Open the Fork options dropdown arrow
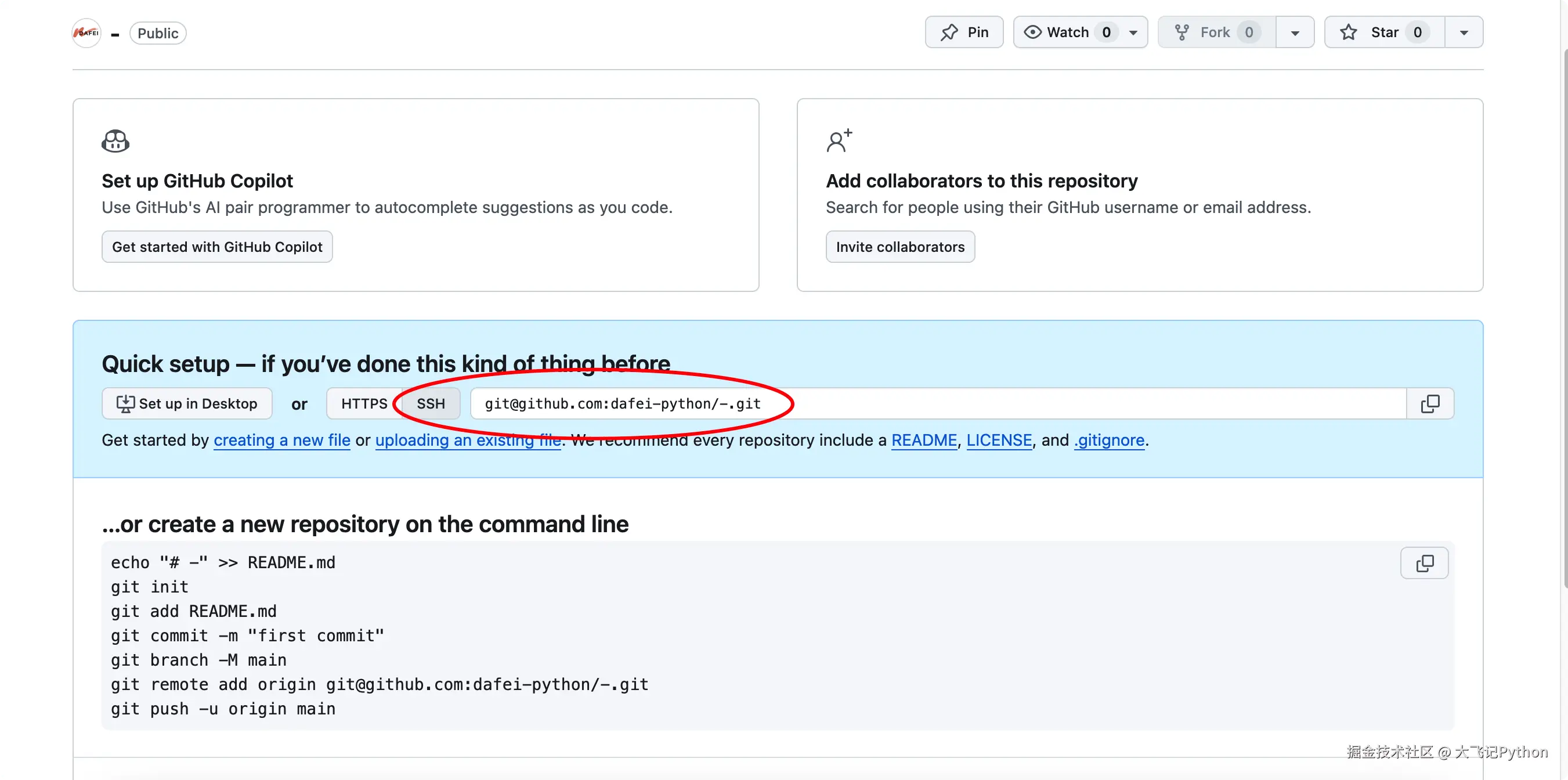The image size is (1568, 780). pyautogui.click(x=1295, y=33)
